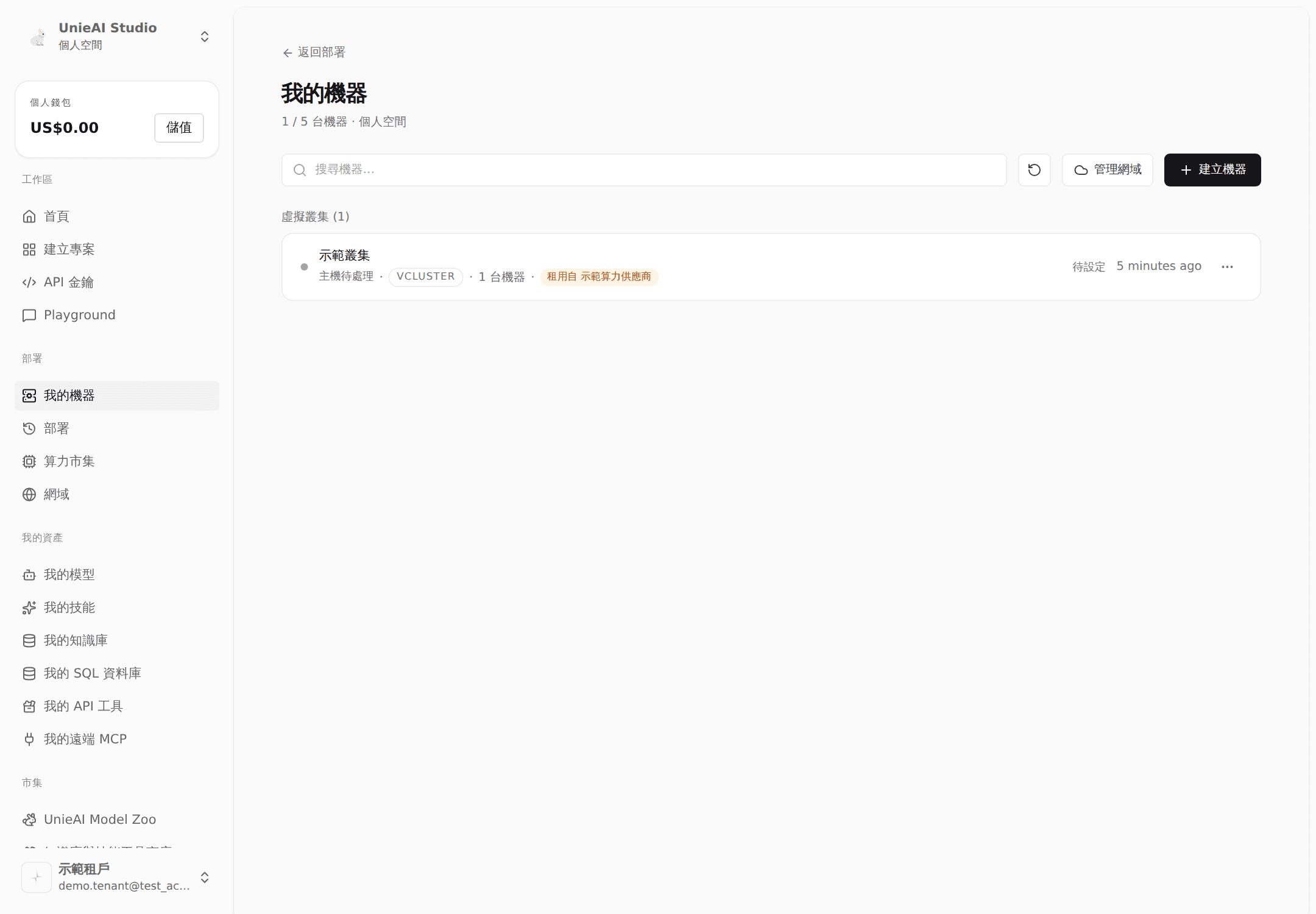Viewport: 1316px width, 914px height.
Task: Click the 待設定 status label
Action: [x=1089, y=267]
